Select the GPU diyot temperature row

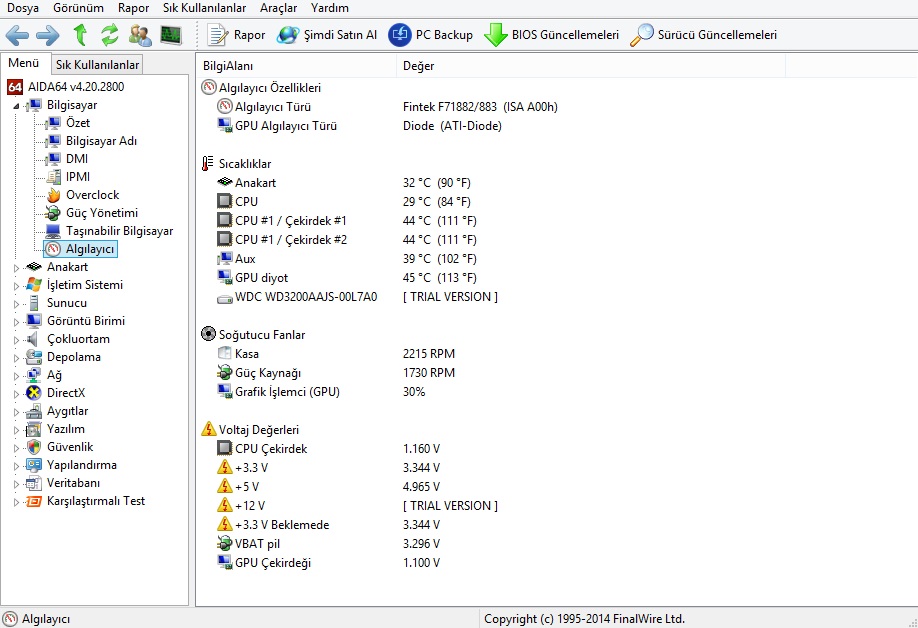click(x=347, y=278)
